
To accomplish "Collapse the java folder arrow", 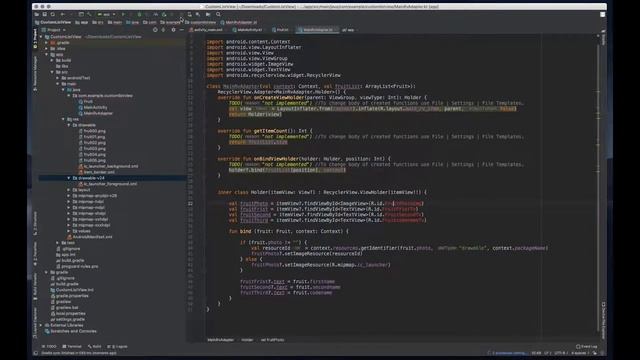I will coord(63,90).
